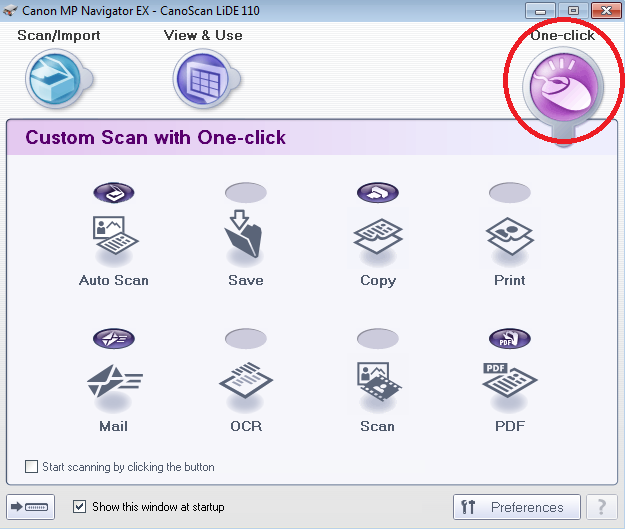Select the Scan/Import tab label

tap(59, 36)
